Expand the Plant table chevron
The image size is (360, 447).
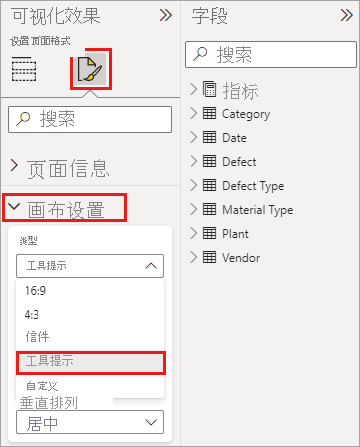194,233
